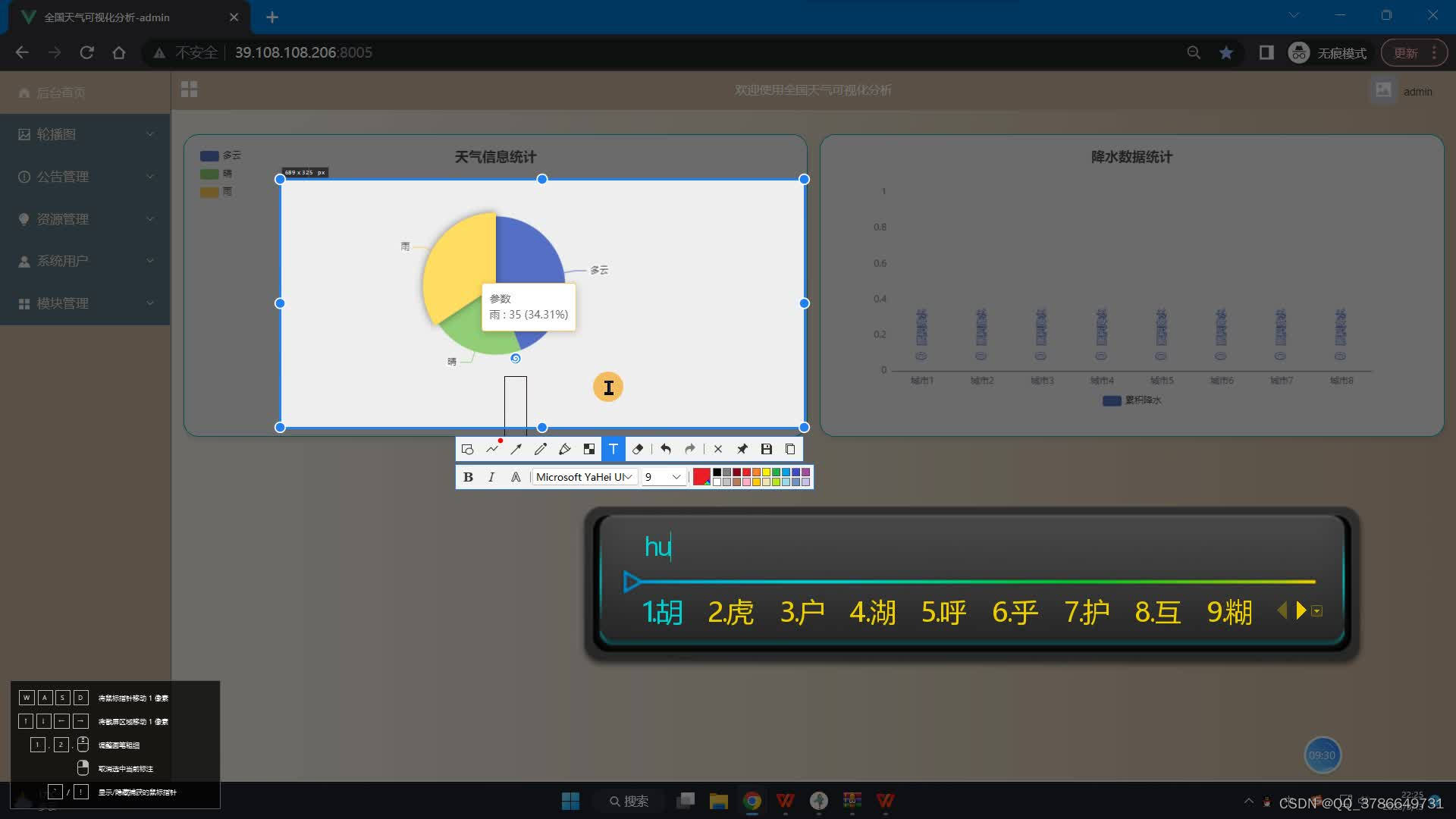Viewport: 1456px width, 819px height.
Task: Open the font size 9 dropdown
Action: pyautogui.click(x=663, y=477)
